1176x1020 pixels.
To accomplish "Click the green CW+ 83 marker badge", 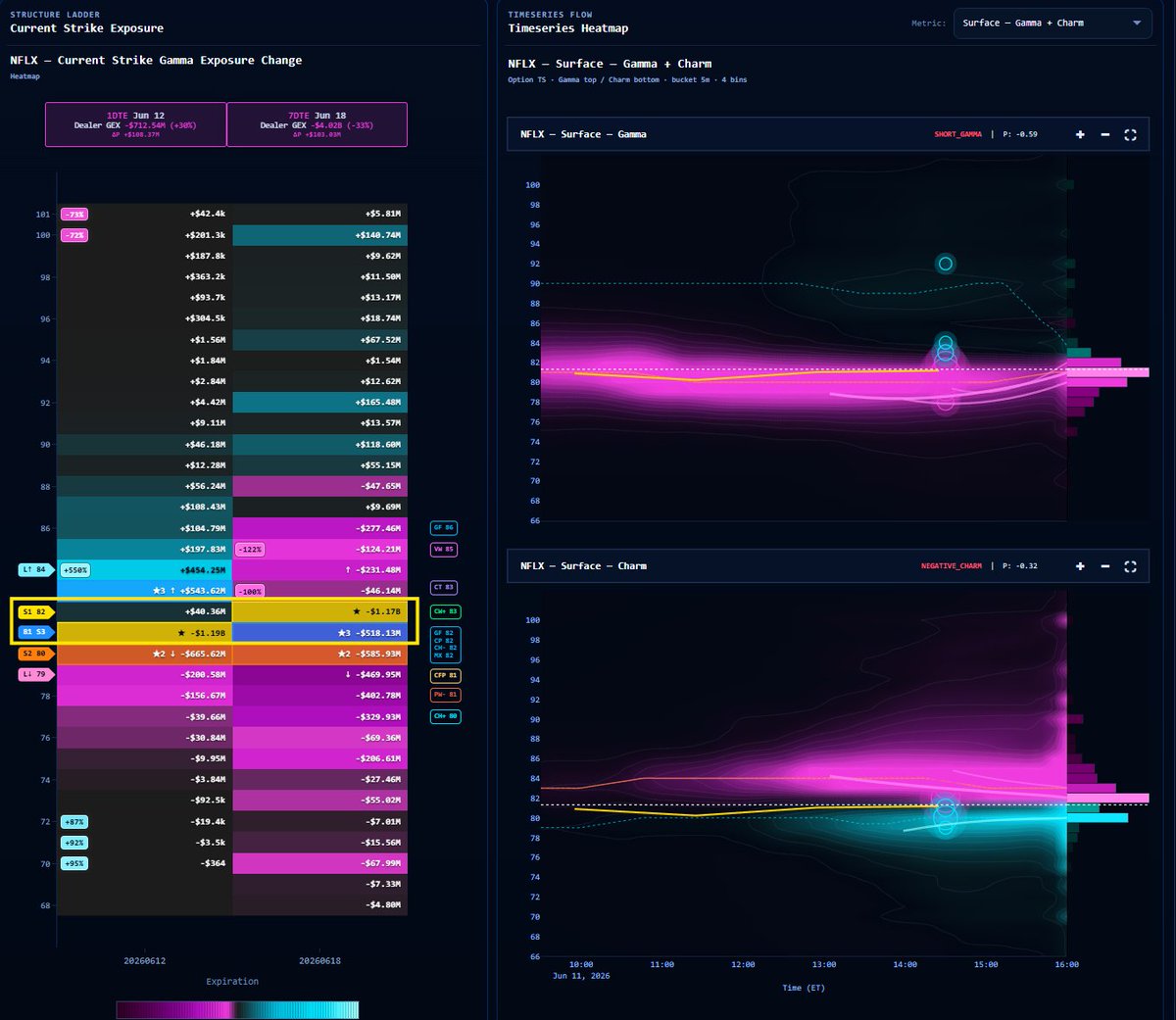I will pos(446,611).
